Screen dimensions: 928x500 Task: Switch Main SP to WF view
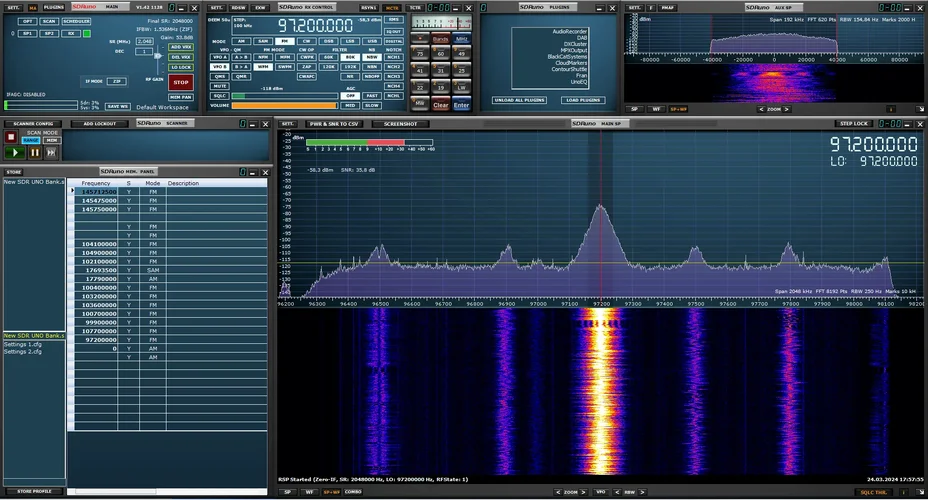[x=309, y=492]
